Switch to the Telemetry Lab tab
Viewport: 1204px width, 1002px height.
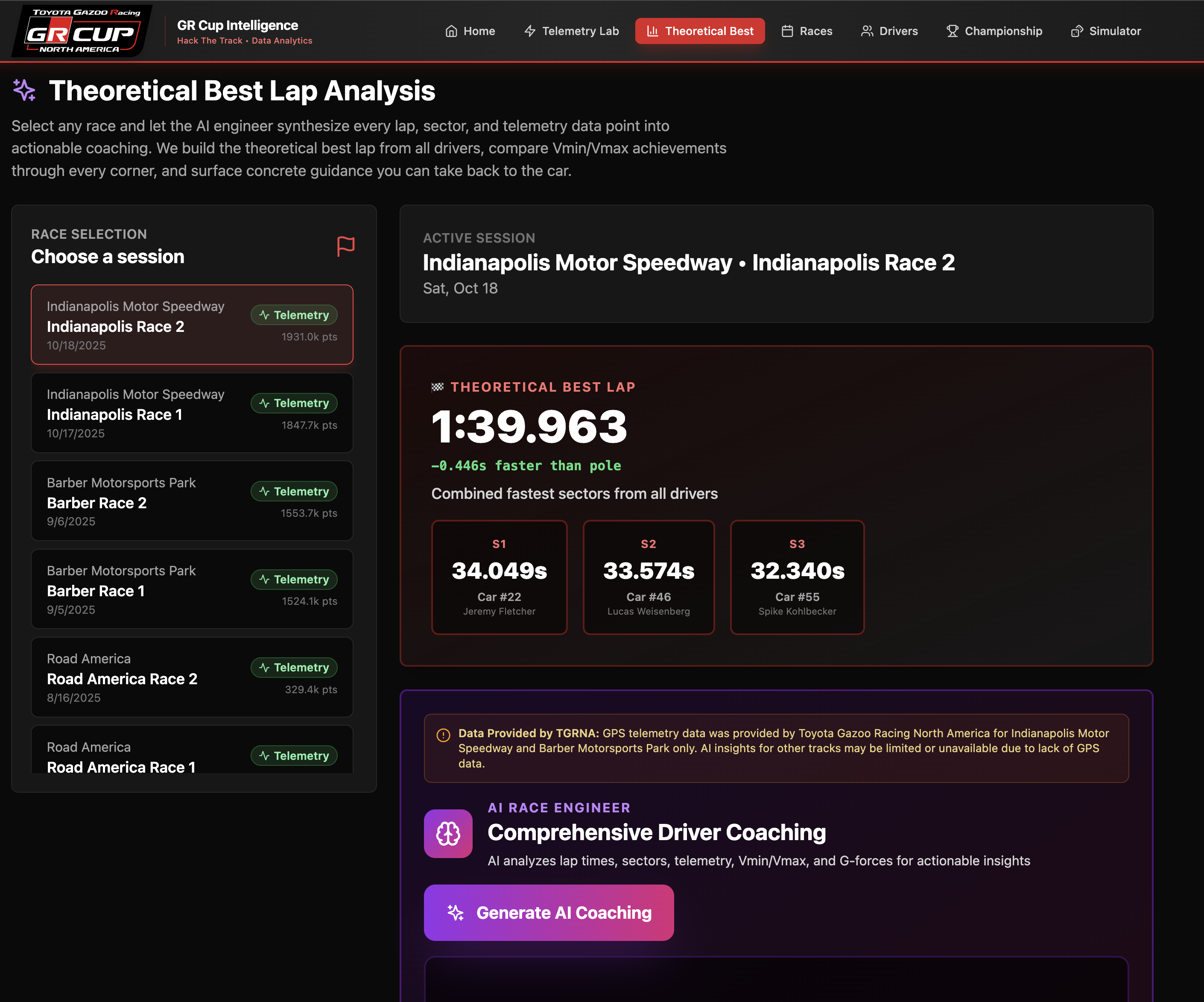572,31
